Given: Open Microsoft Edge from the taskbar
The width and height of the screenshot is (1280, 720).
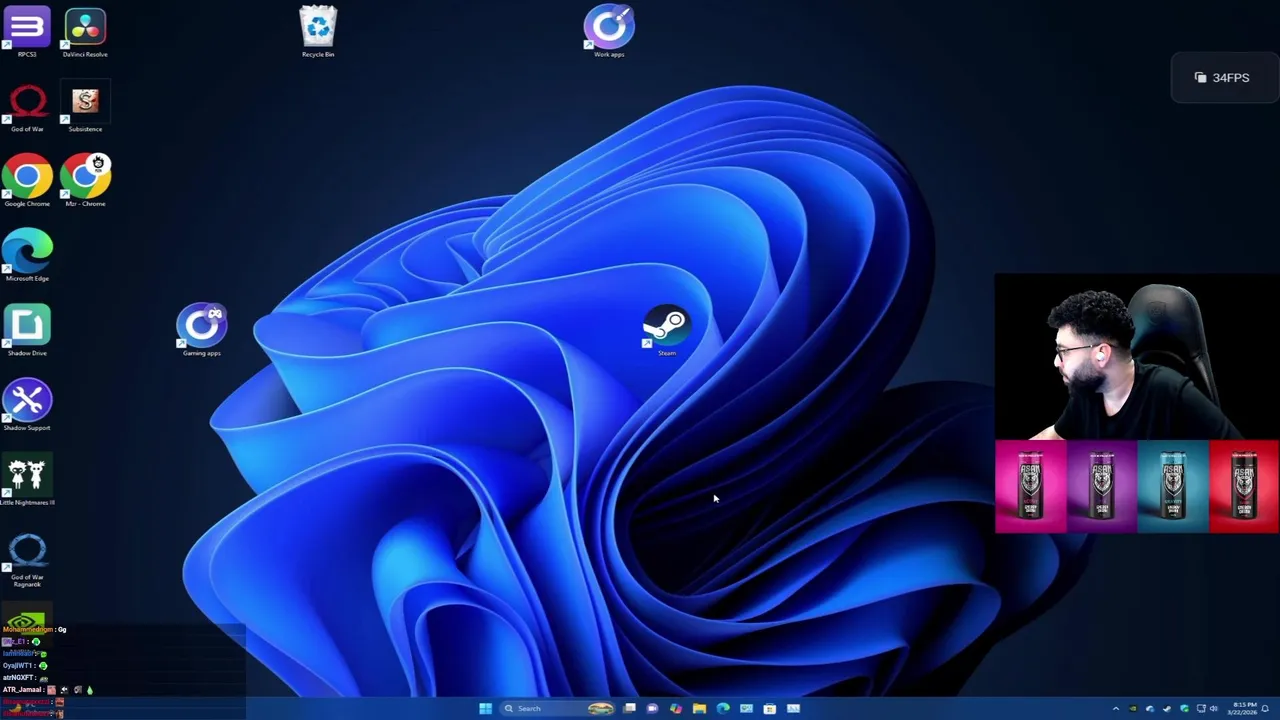Looking at the screenshot, I should tap(723, 709).
